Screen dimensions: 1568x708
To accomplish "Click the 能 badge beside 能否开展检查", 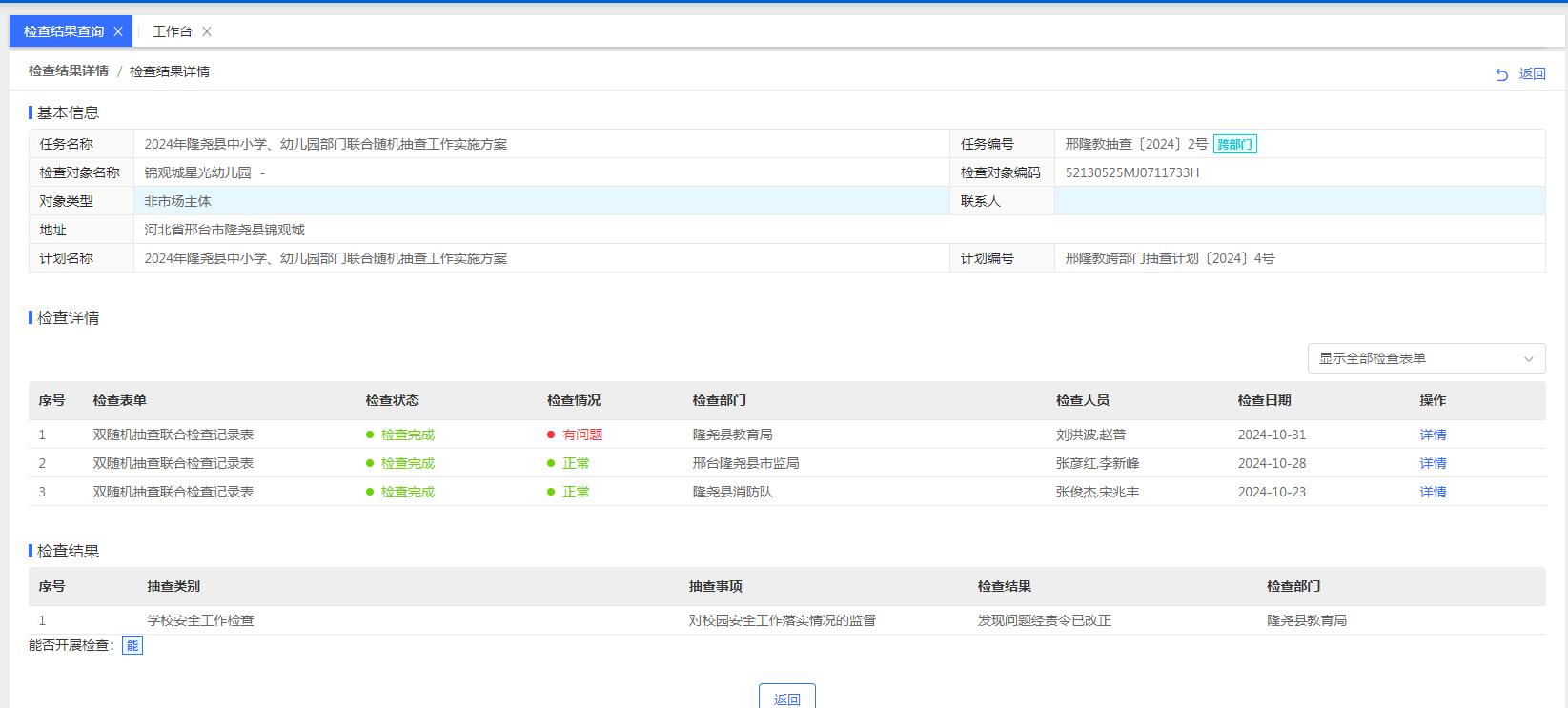I will (x=132, y=646).
